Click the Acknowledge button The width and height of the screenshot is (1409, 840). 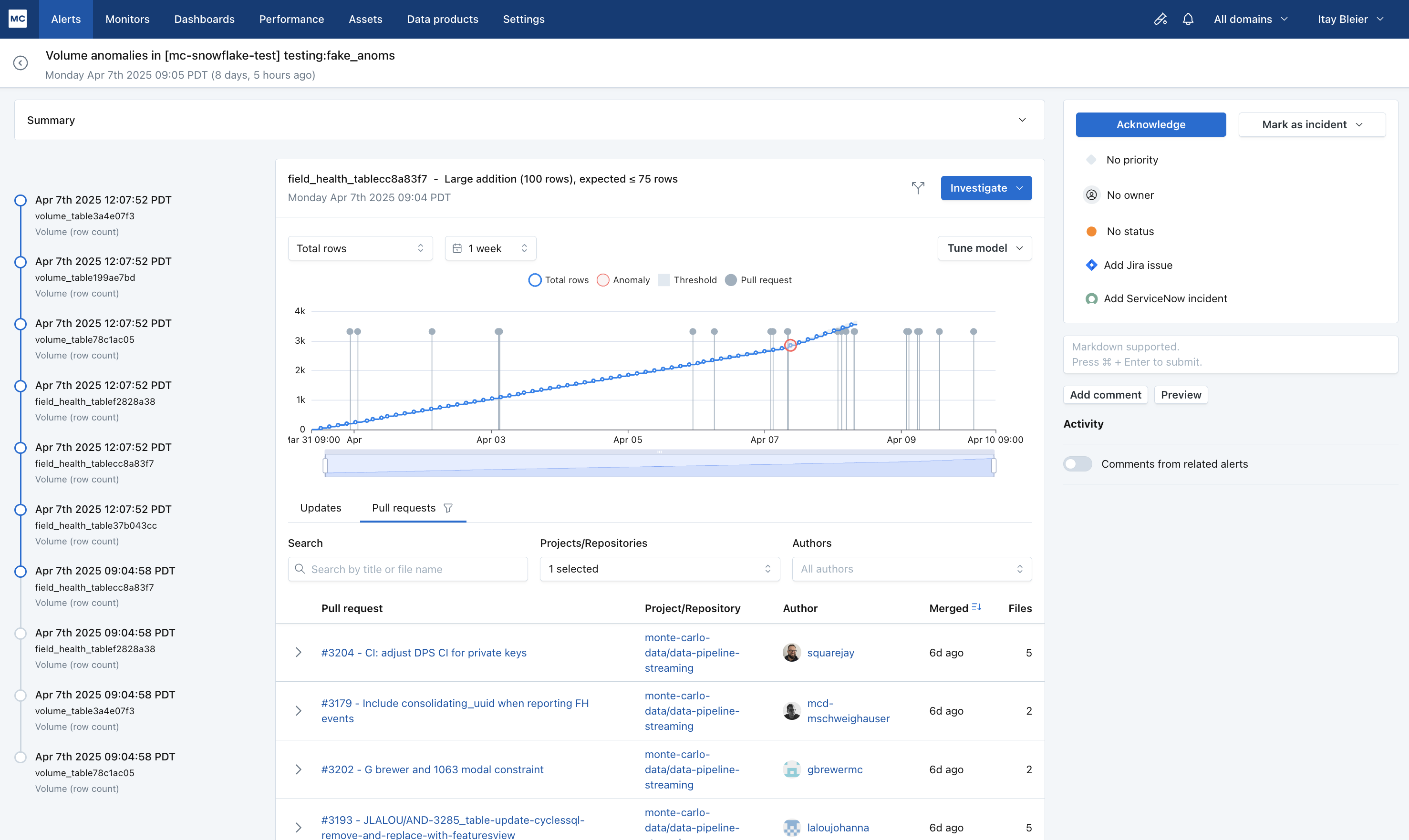pyautogui.click(x=1150, y=124)
